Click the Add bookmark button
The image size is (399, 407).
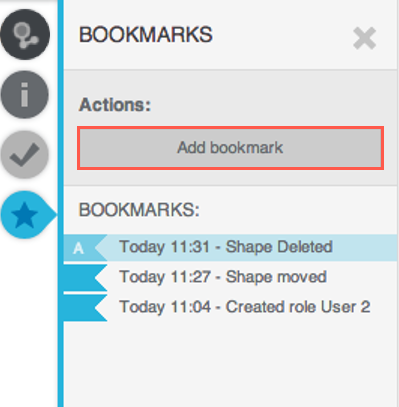230,148
